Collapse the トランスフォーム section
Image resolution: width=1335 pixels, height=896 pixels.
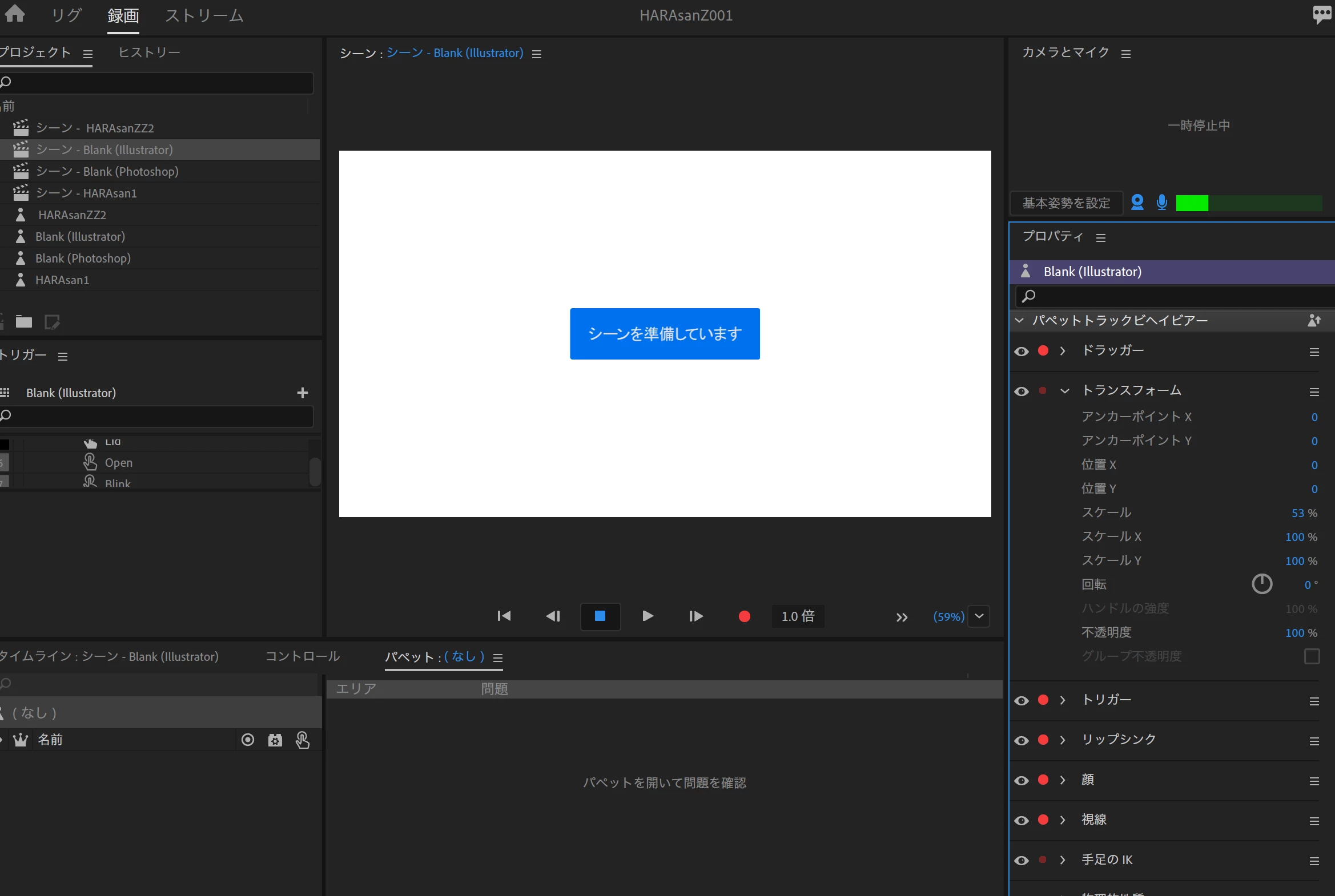tap(1064, 391)
